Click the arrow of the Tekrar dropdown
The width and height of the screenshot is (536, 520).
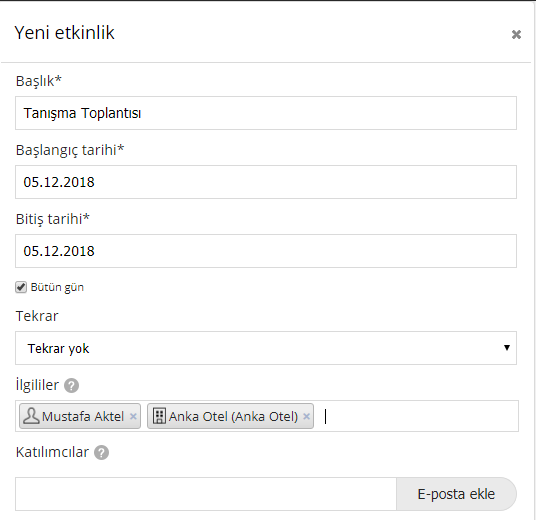[507, 348]
